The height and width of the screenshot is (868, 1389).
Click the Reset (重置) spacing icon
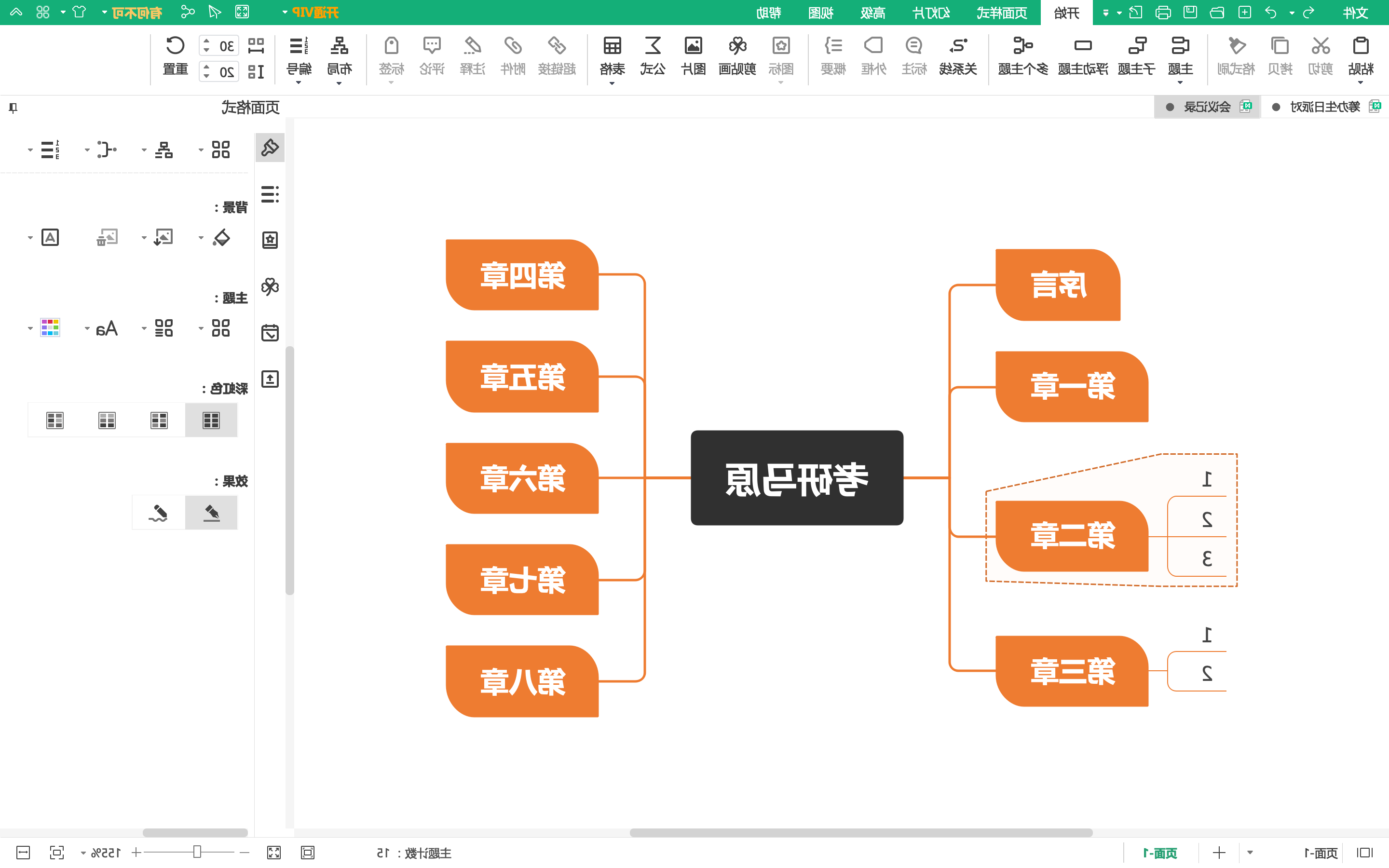coord(175,46)
